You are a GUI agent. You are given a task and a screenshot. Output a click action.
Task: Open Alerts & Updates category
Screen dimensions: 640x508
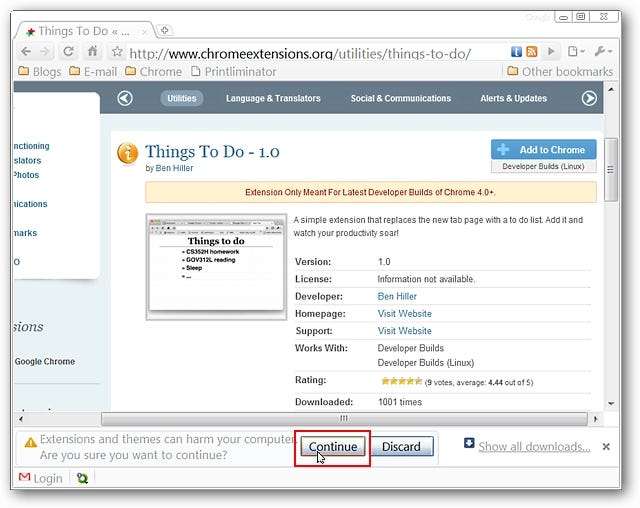coord(513,98)
